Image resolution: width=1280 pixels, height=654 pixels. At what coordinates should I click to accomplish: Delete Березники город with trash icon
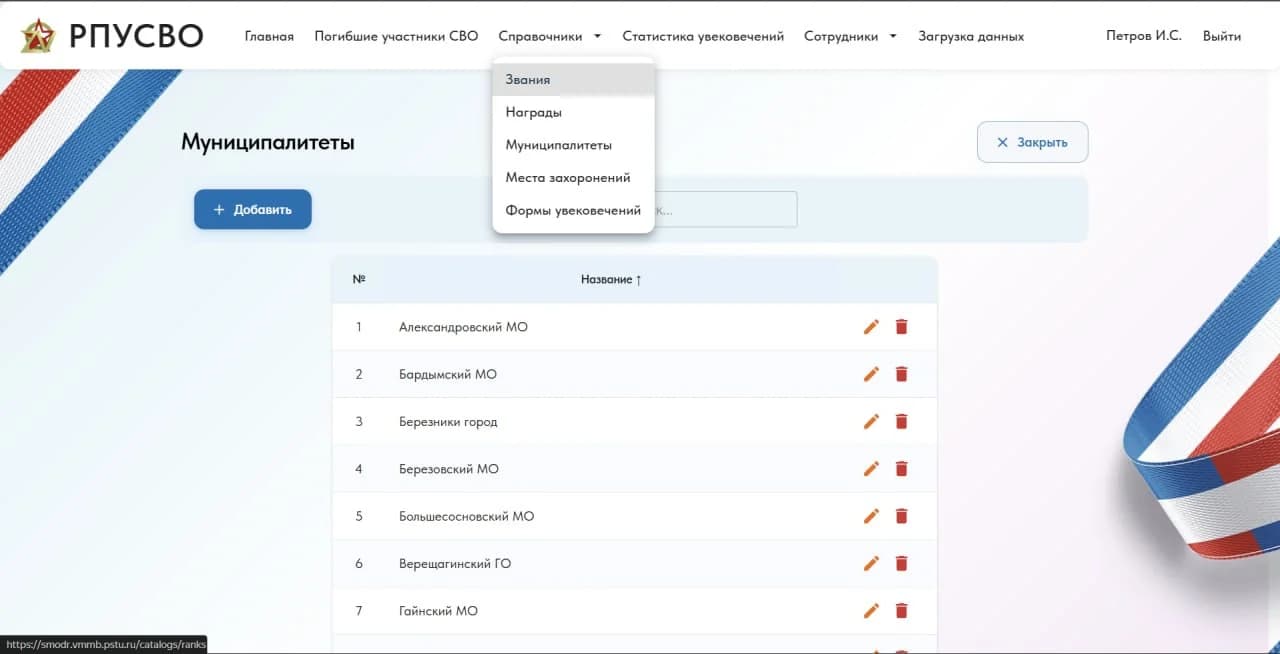click(901, 421)
